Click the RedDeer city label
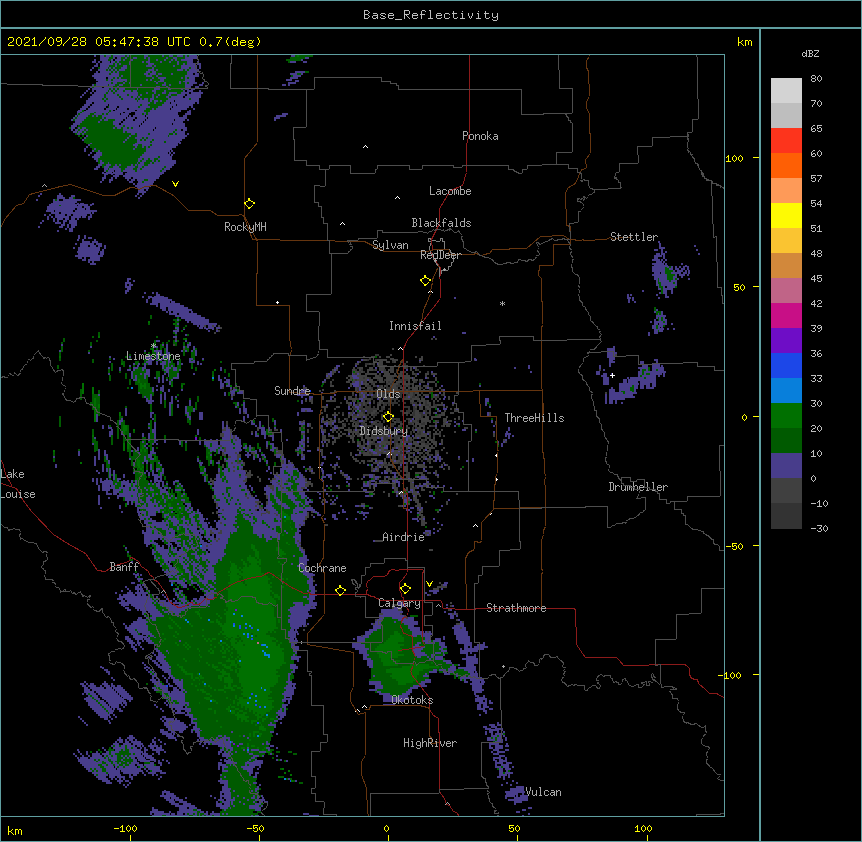The width and height of the screenshot is (862, 842). (440, 255)
